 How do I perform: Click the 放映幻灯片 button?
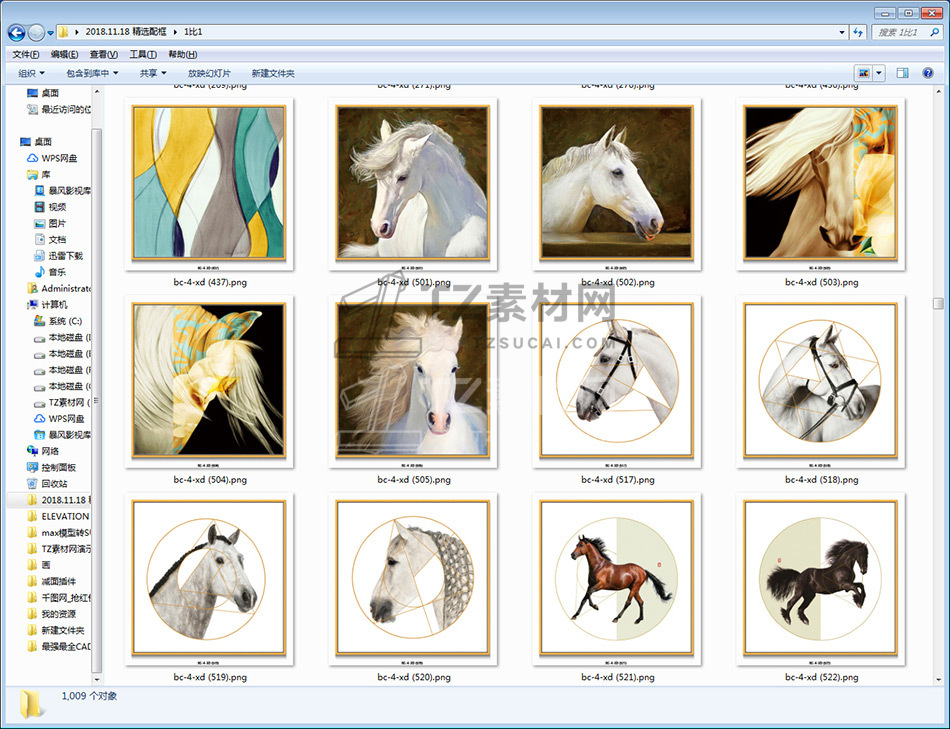[209, 73]
